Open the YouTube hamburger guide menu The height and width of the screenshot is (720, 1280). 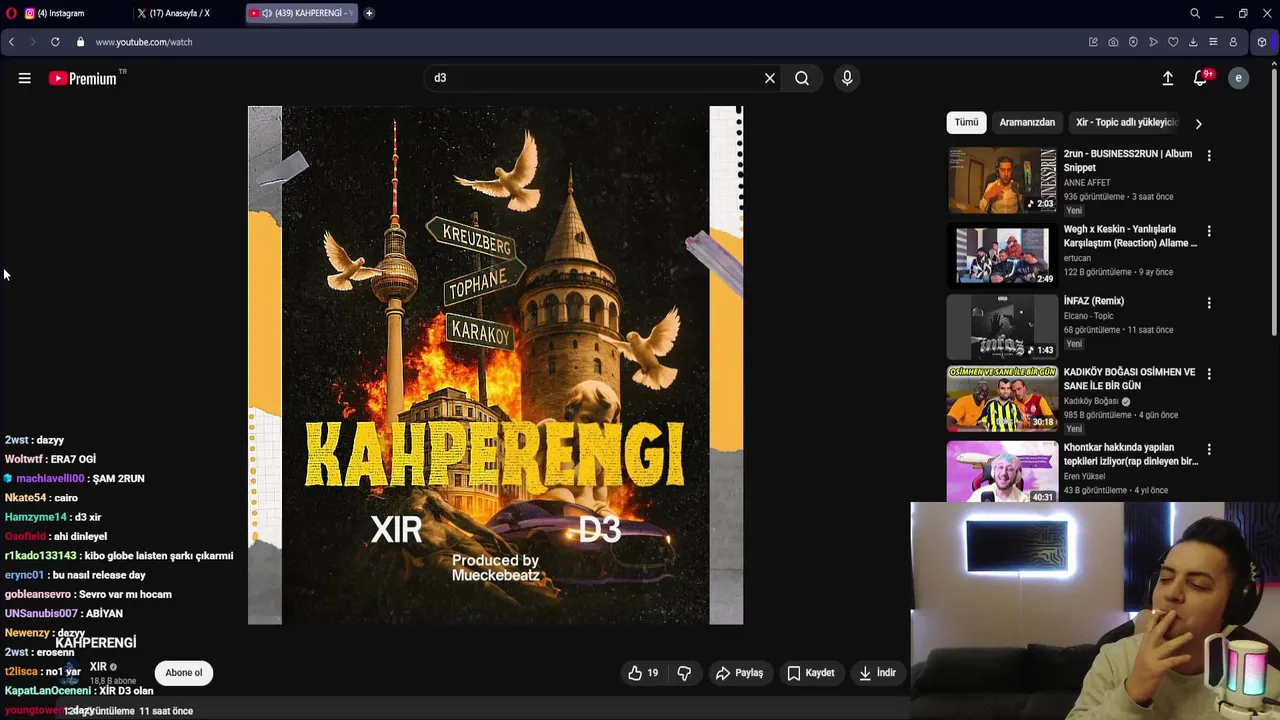coord(24,78)
